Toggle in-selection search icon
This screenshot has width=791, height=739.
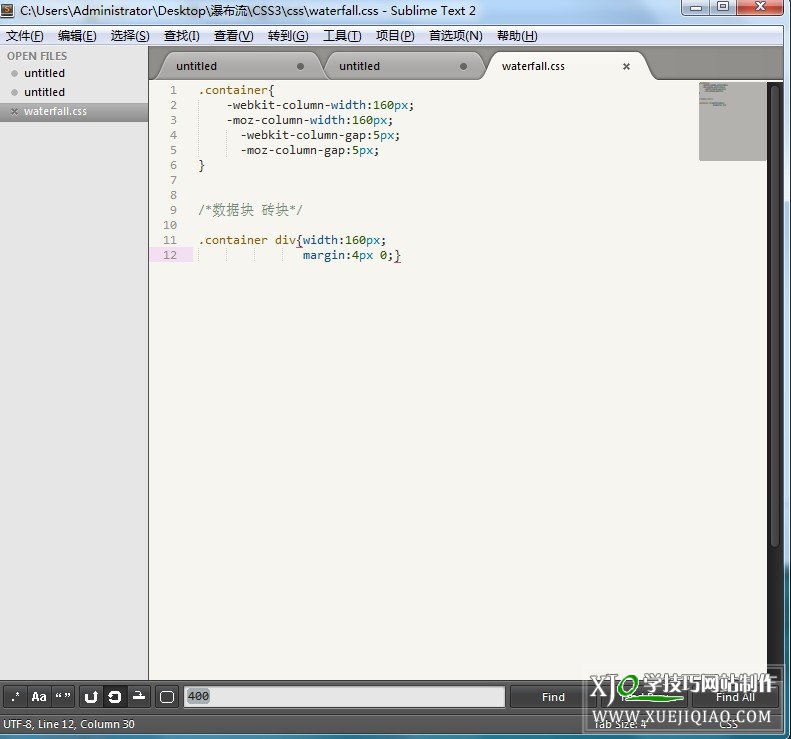(139, 697)
